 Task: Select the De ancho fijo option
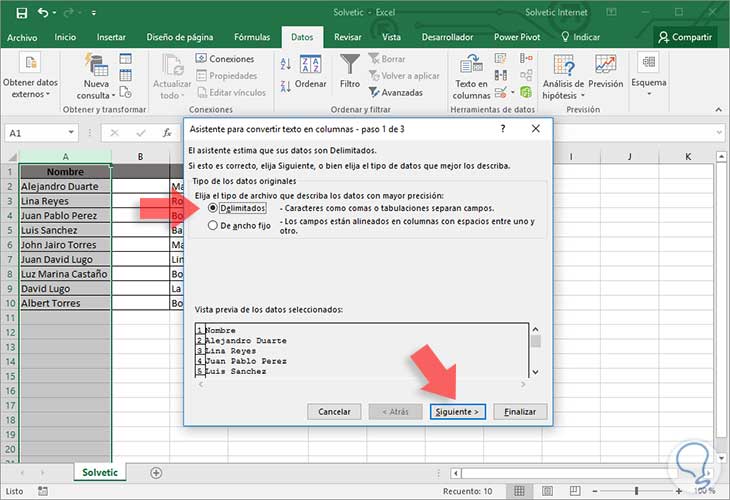[x=213, y=225]
